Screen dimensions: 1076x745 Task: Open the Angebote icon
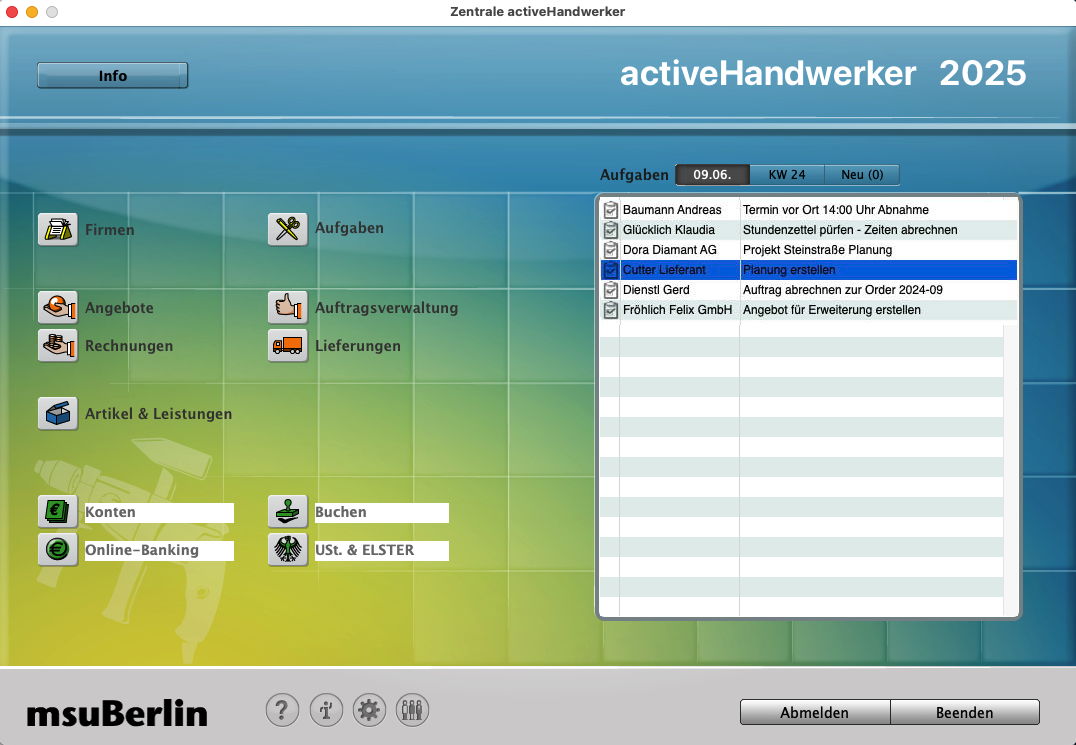58,307
